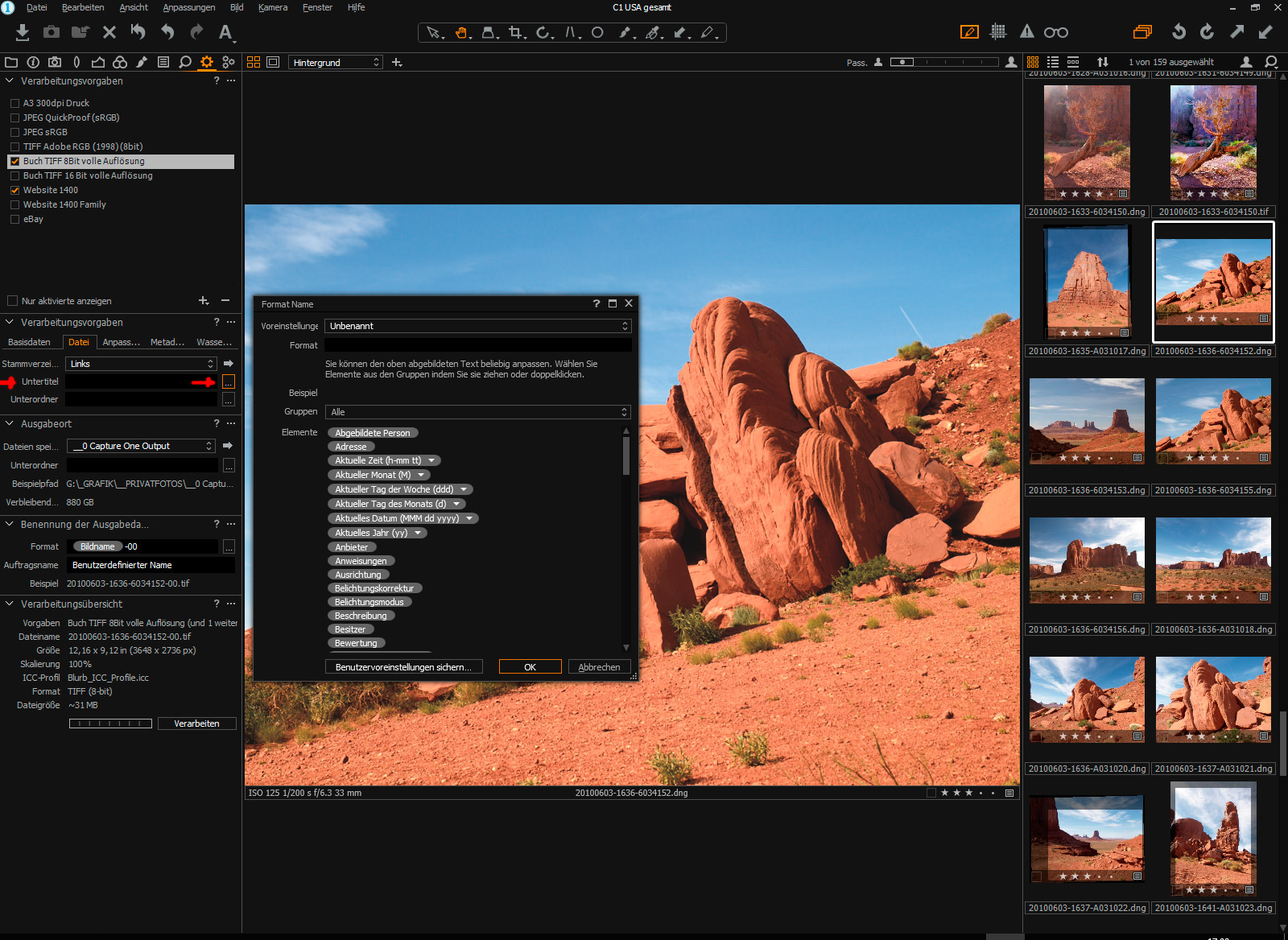This screenshot has height=940, width=1288.
Task: Check the A3 300dpi Druck recipe
Action: [x=14, y=103]
